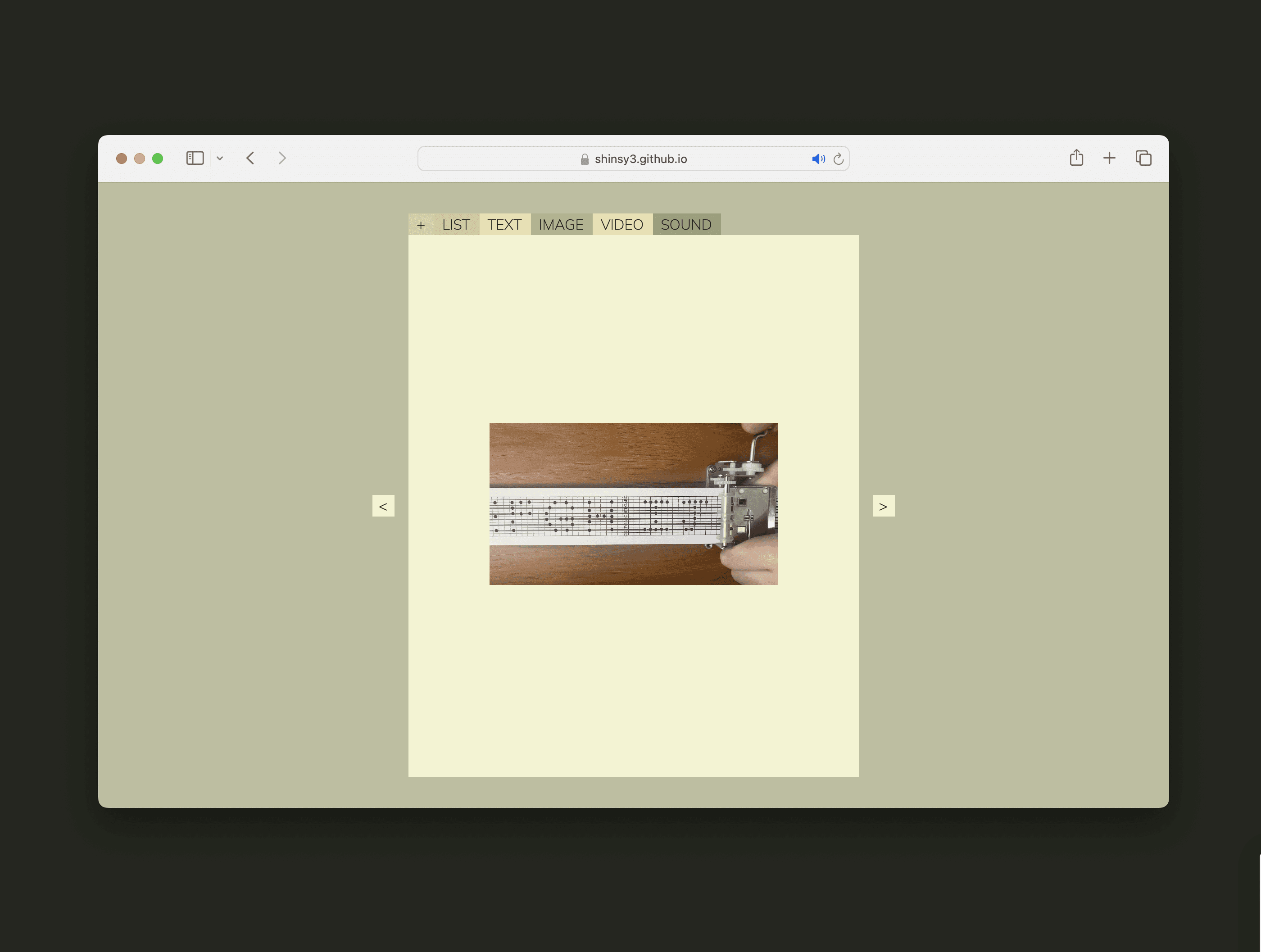Screen dimensions: 1261x952
Task: Click the music box video thumbnail
Action: point(633,503)
